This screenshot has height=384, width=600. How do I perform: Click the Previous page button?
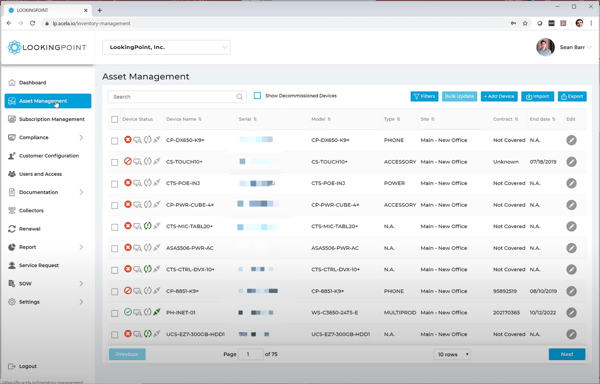coord(127,354)
